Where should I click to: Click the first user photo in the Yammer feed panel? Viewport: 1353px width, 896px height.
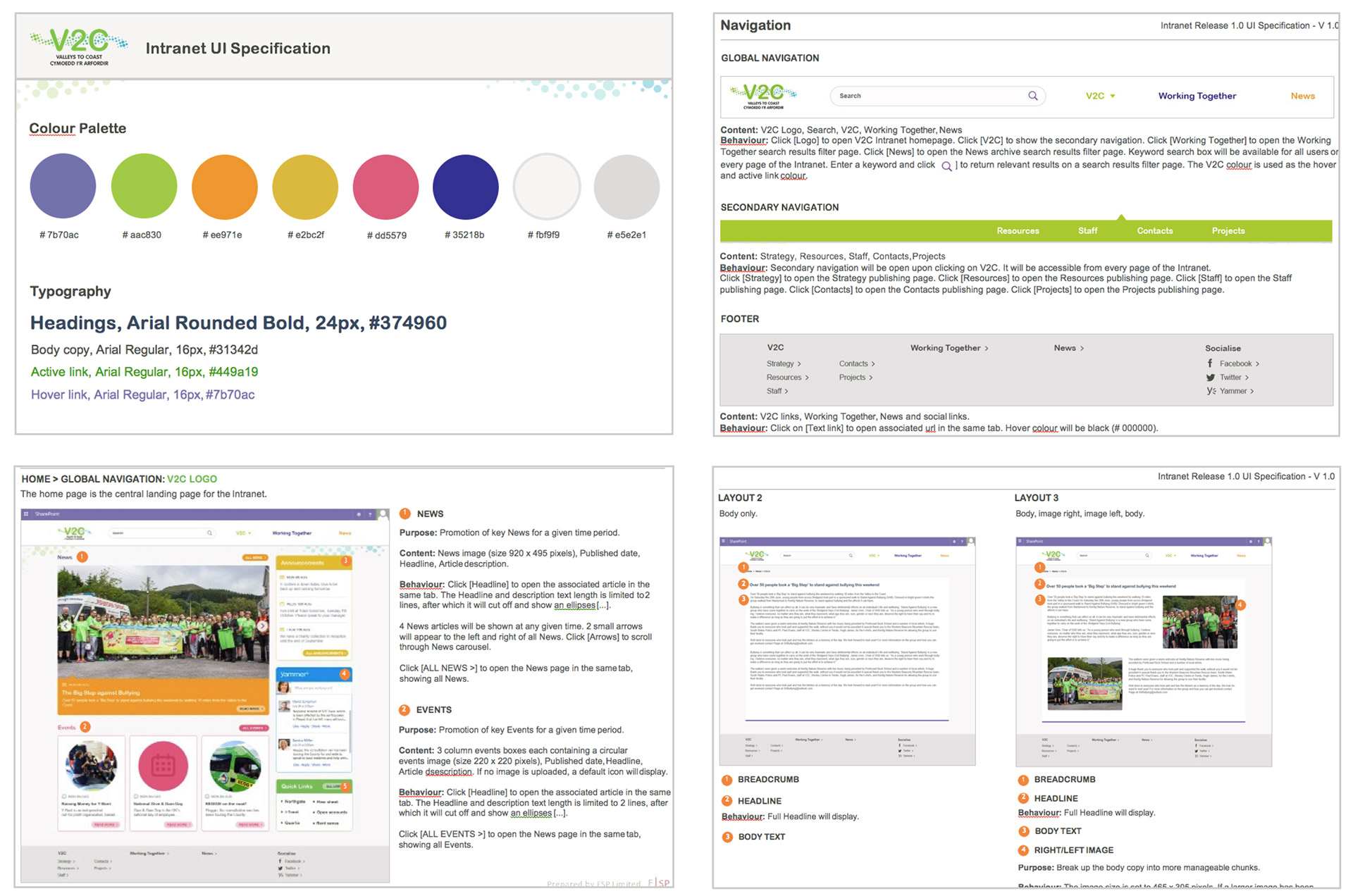284,687
